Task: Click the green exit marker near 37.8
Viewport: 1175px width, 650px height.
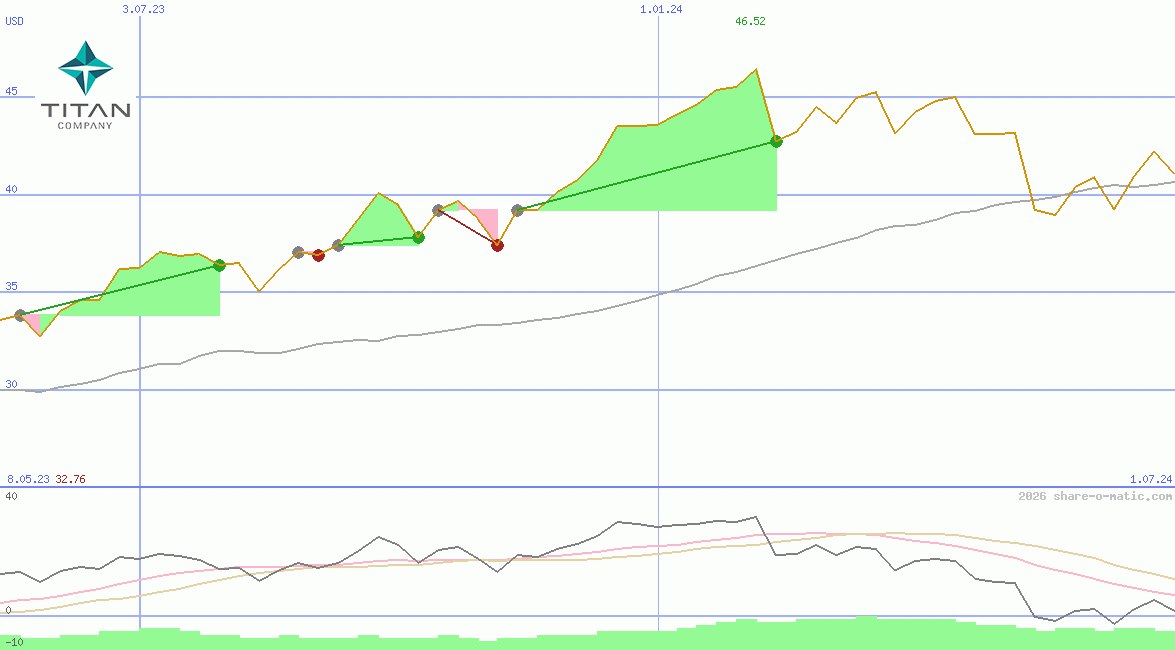Action: pyautogui.click(x=419, y=238)
